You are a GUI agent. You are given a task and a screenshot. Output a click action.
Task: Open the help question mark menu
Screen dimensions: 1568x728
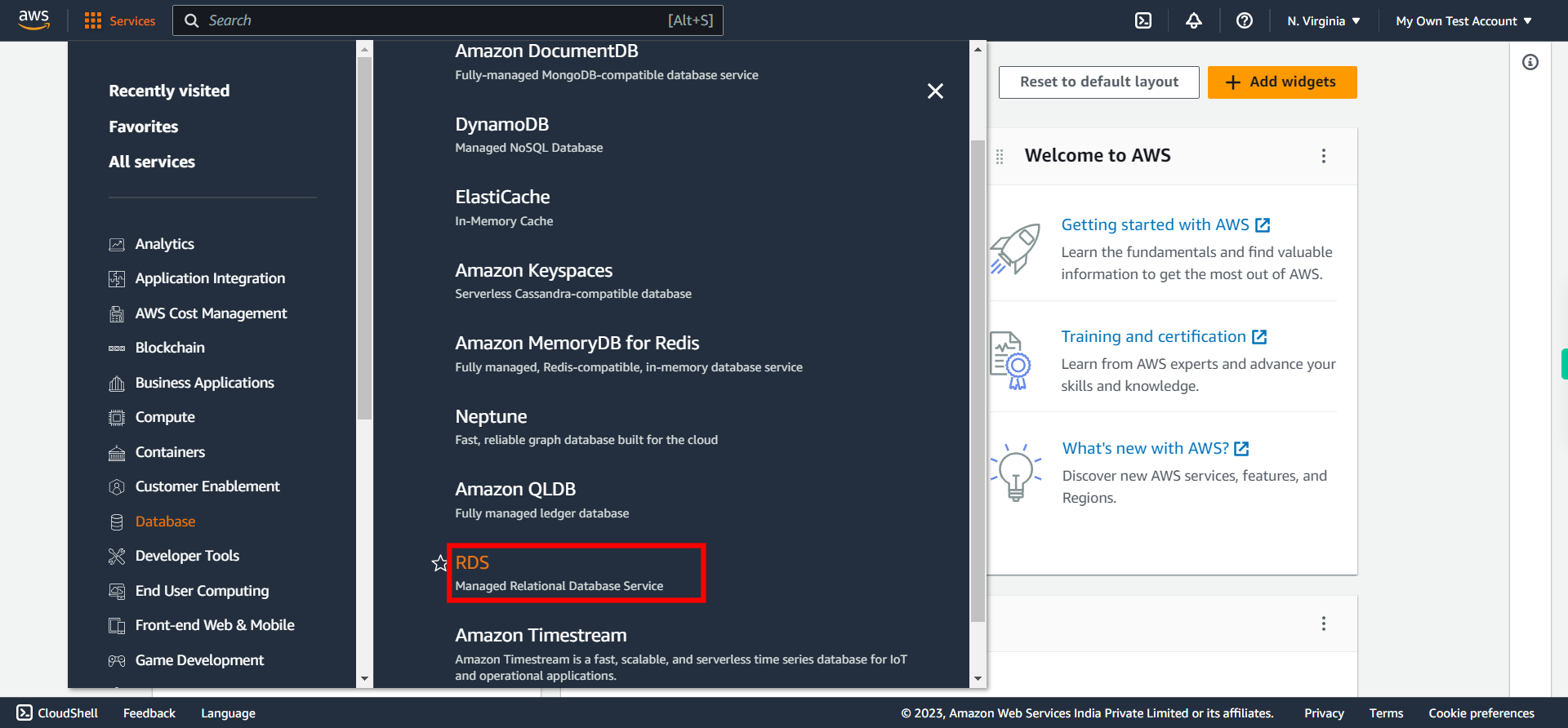click(1245, 20)
